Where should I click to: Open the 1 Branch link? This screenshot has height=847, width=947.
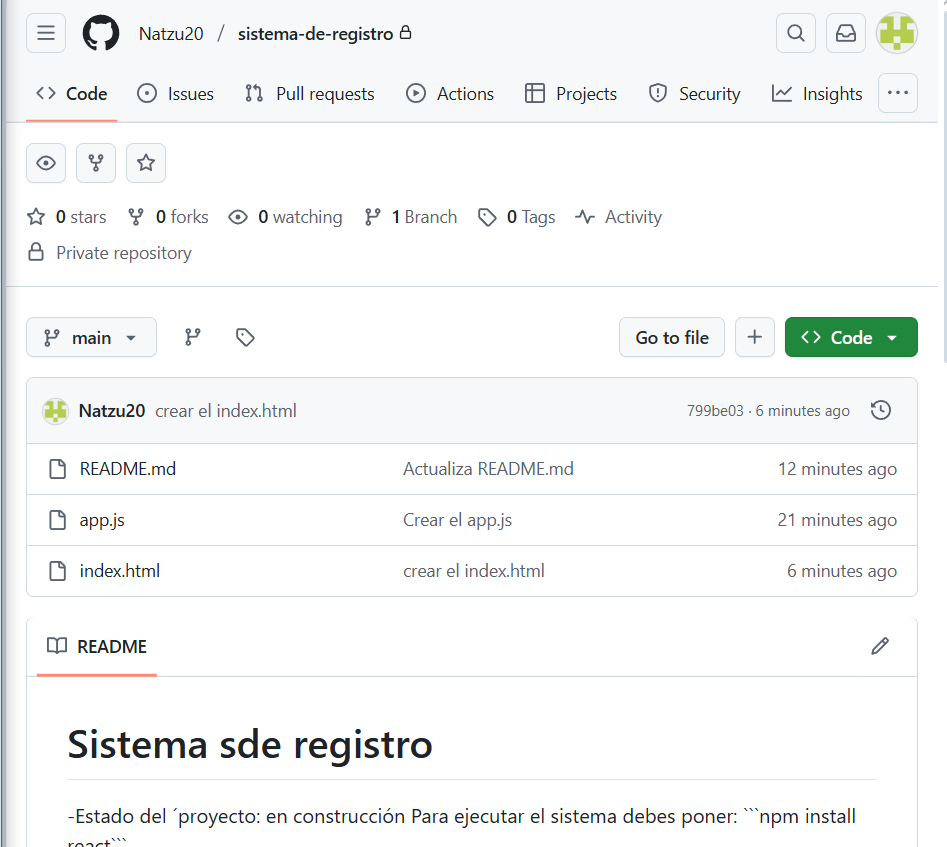point(411,217)
